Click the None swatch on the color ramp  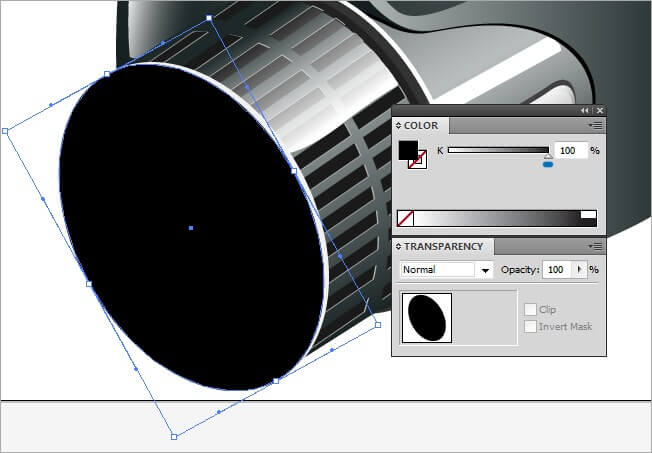coord(405,217)
